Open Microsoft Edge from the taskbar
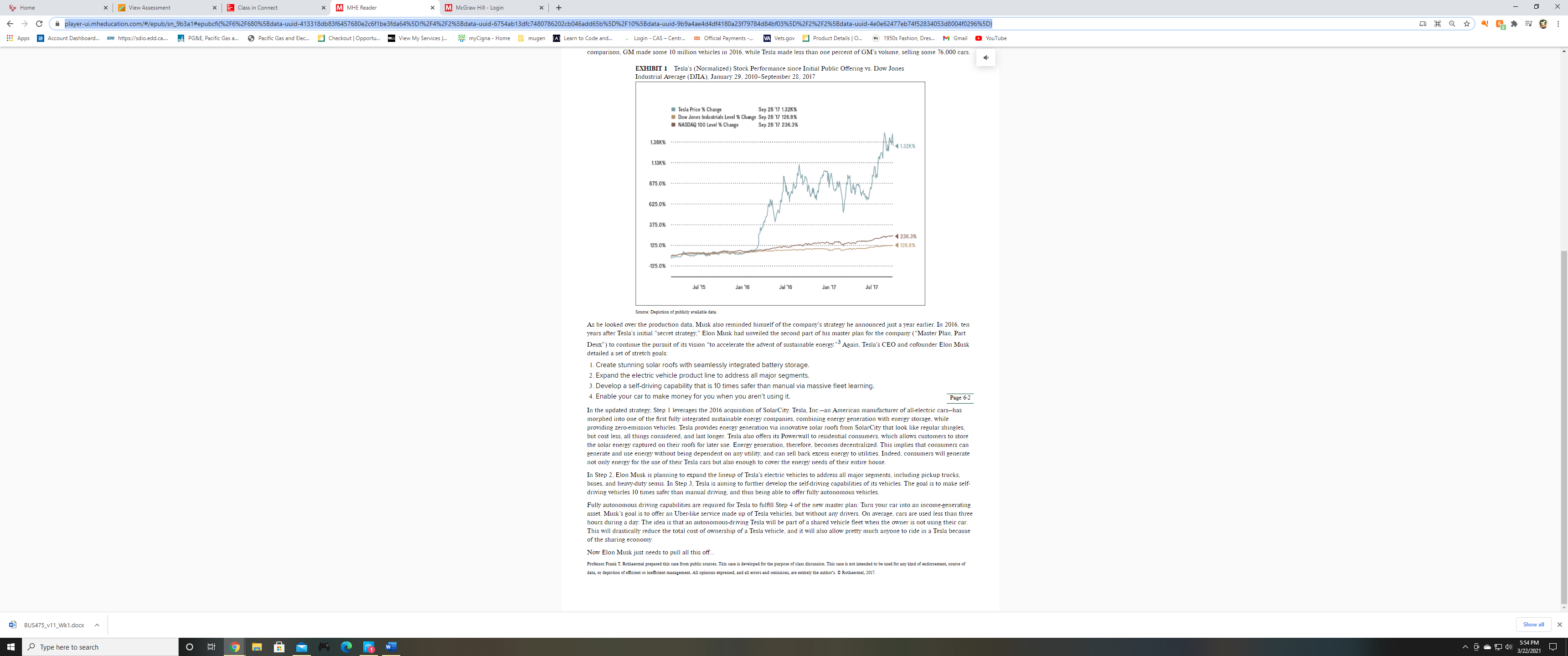The height and width of the screenshot is (656, 1568). [346, 647]
